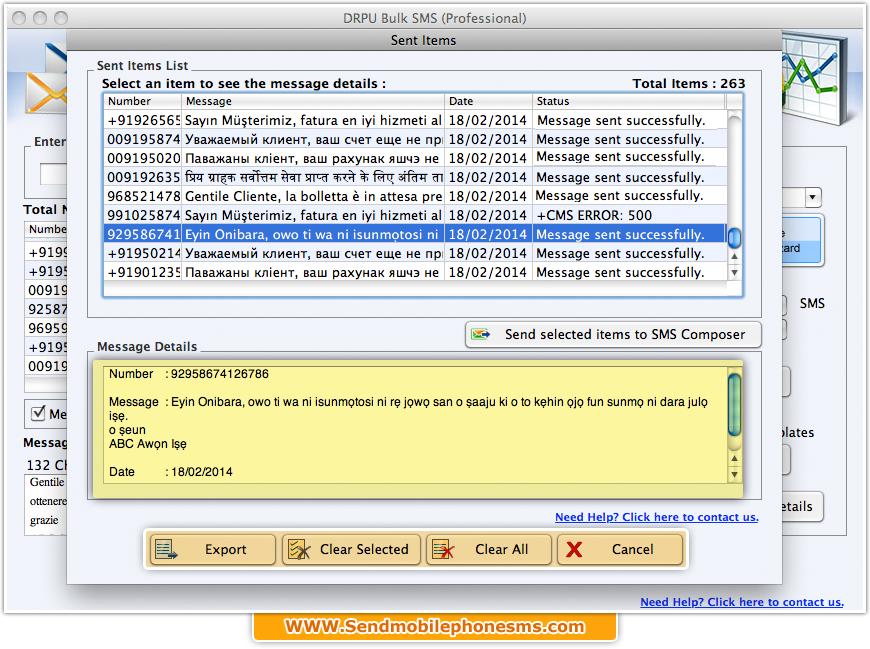Send selected items to SMS Composer
This screenshot has width=870, height=649.
613,334
